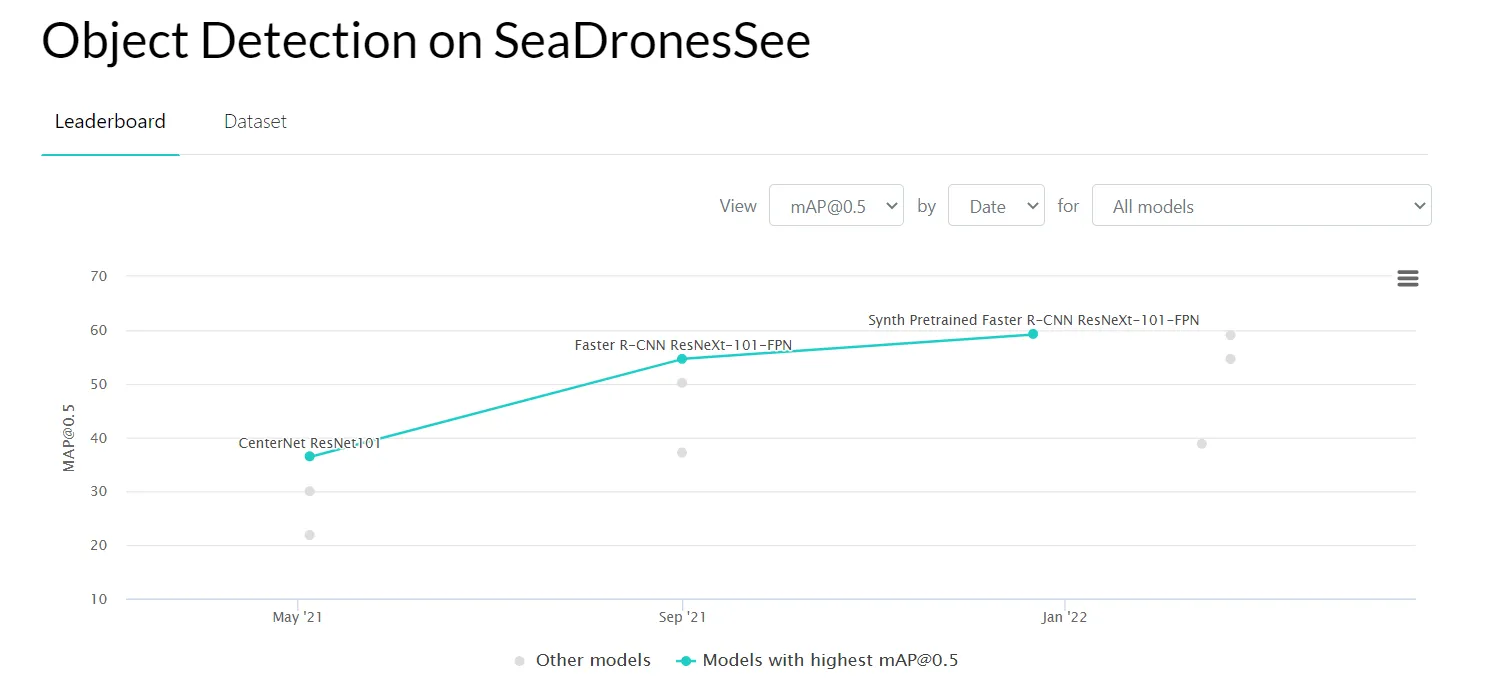Click the Faster R-CNN ResNeXt-101-FPN teal data point
Viewport: 1485px width, 694px height.
(x=682, y=359)
